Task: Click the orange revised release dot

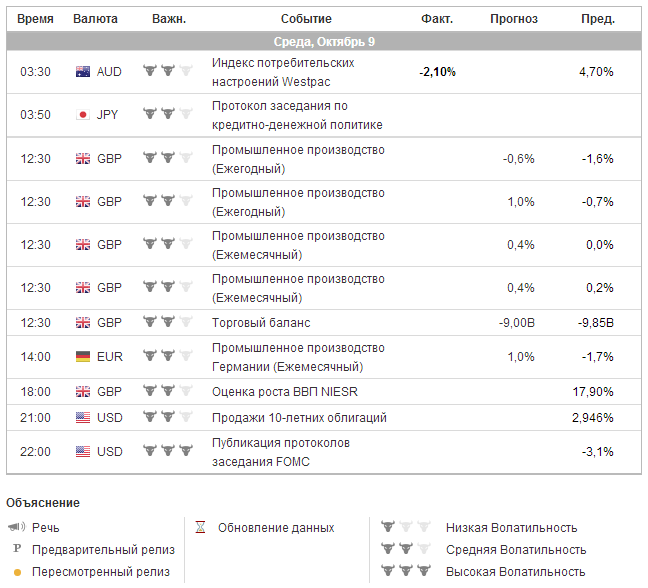Action: (x=17, y=572)
